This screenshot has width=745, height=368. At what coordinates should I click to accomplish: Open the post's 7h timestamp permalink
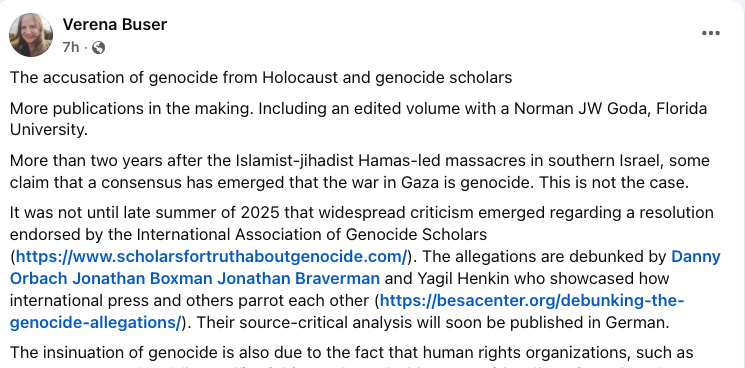71,47
